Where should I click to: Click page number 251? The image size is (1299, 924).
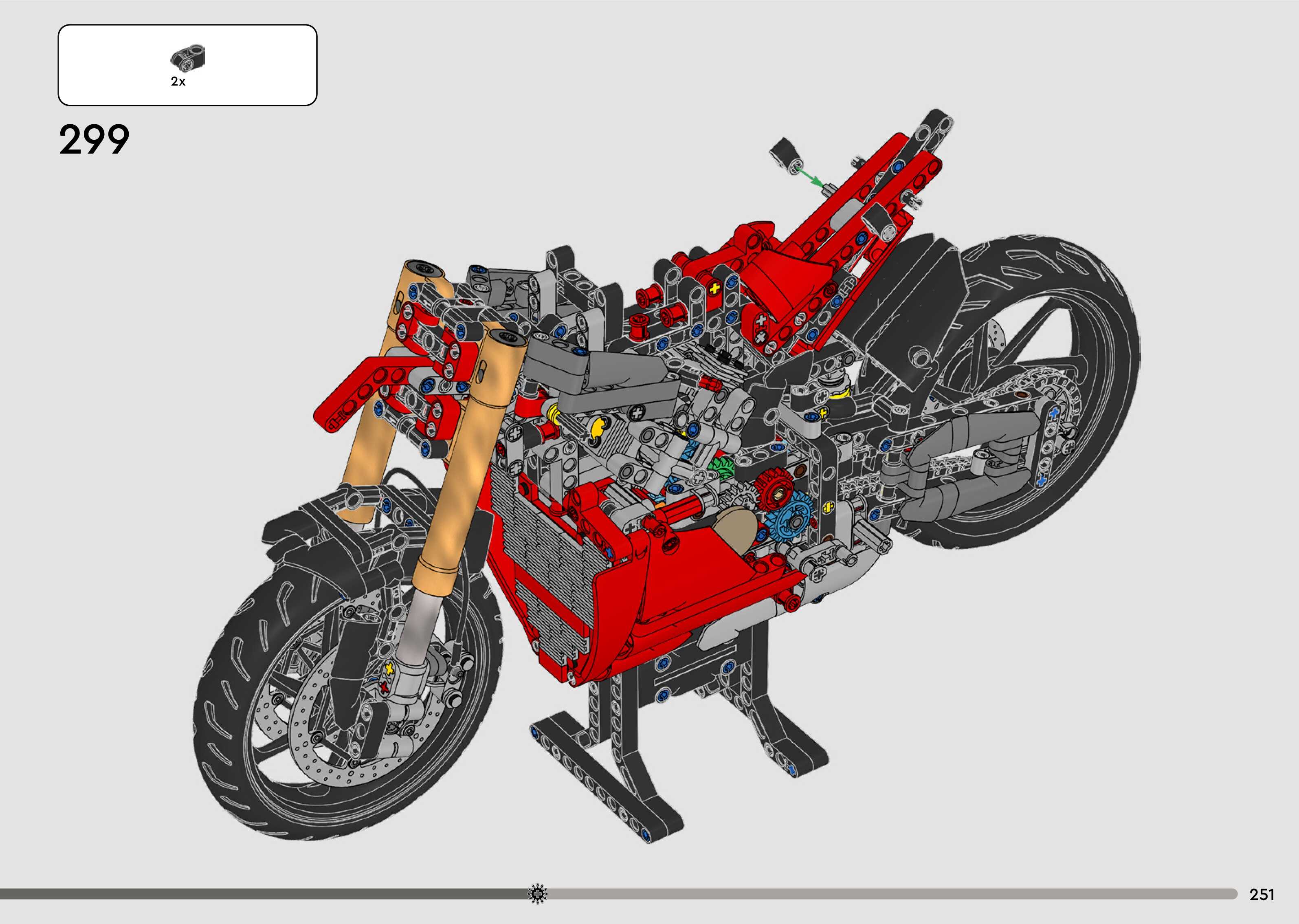pyautogui.click(x=1262, y=894)
